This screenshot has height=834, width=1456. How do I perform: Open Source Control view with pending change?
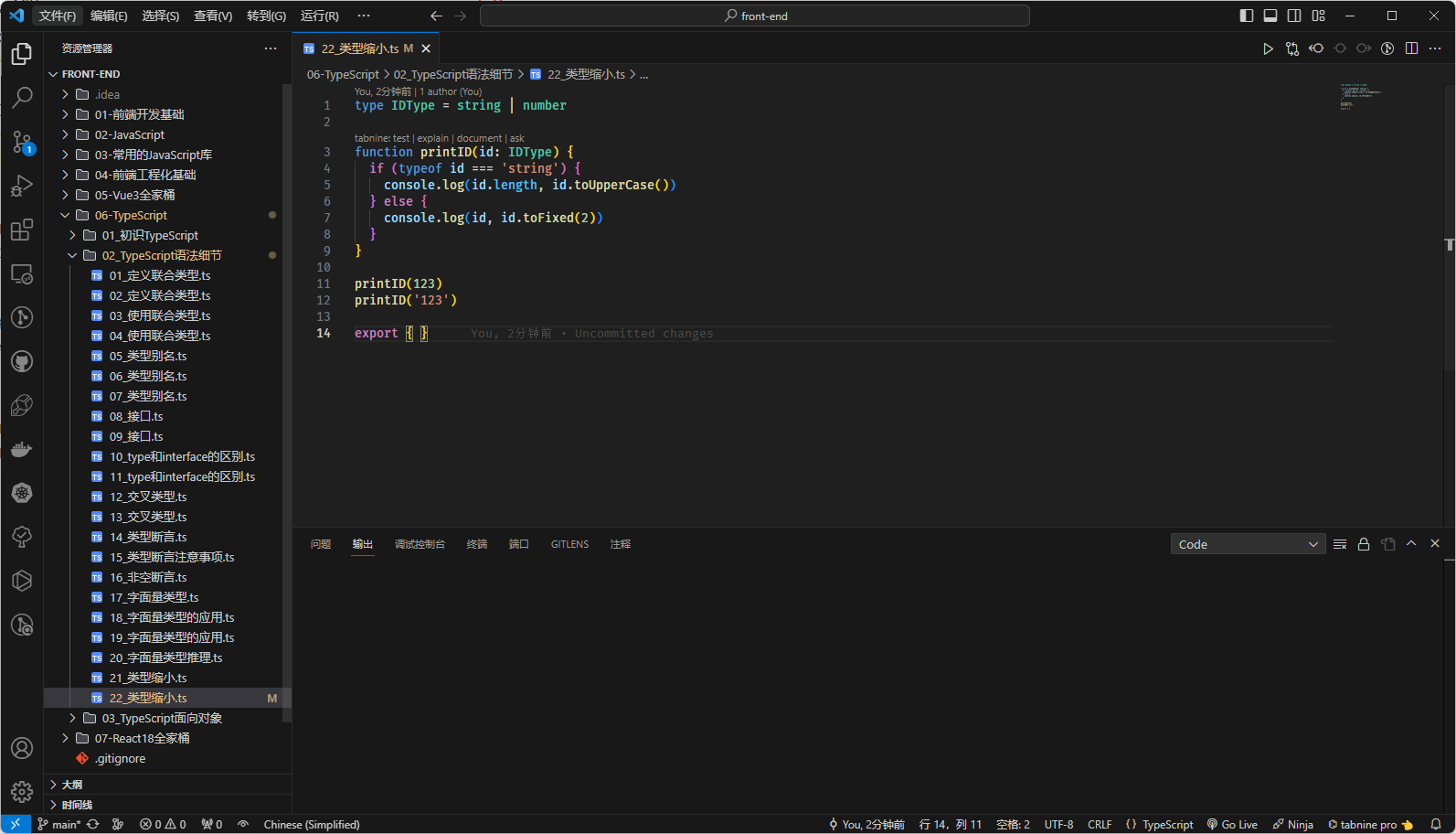pyautogui.click(x=22, y=142)
